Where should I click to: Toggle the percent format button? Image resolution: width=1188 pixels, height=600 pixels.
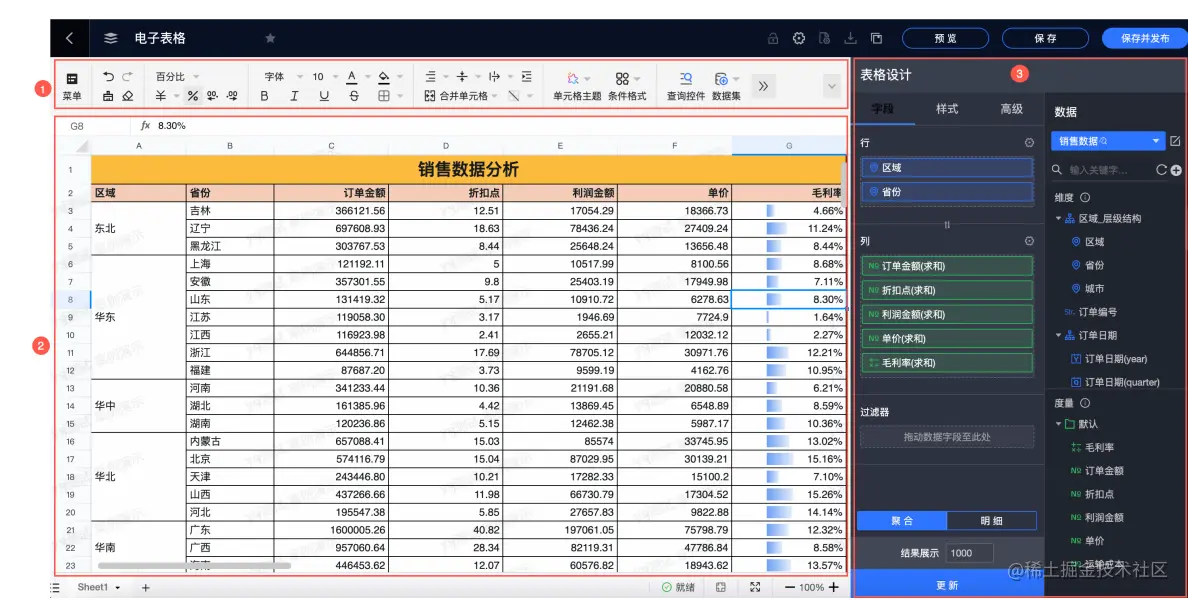coord(192,96)
